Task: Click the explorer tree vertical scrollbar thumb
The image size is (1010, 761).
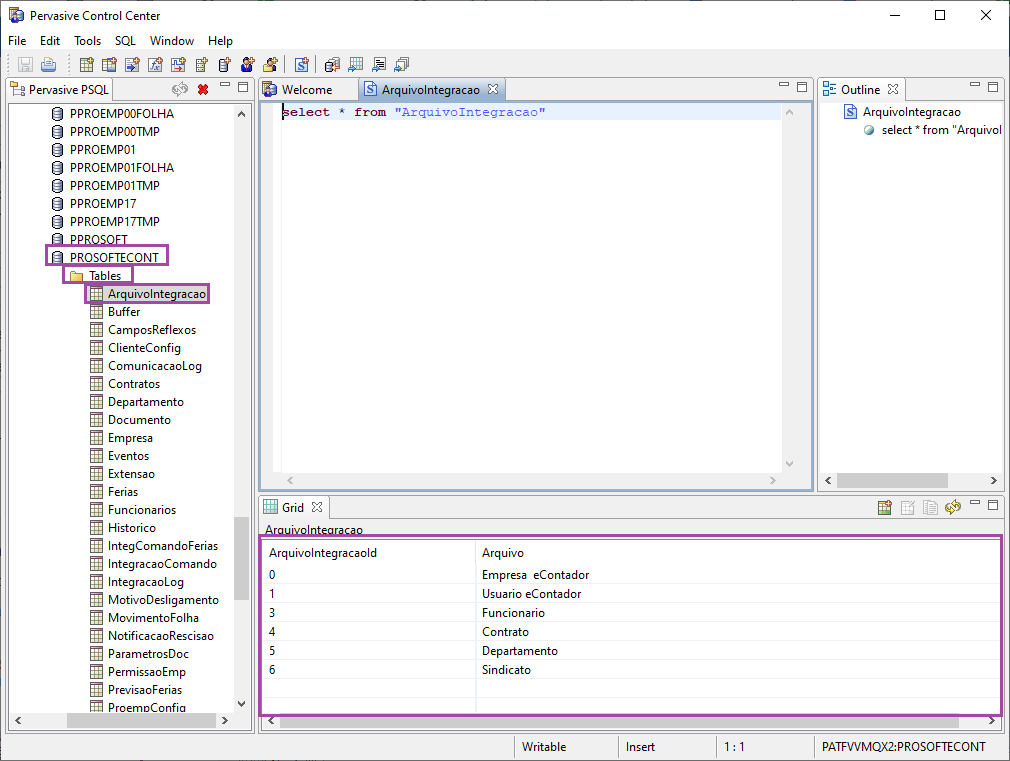Action: (x=241, y=557)
